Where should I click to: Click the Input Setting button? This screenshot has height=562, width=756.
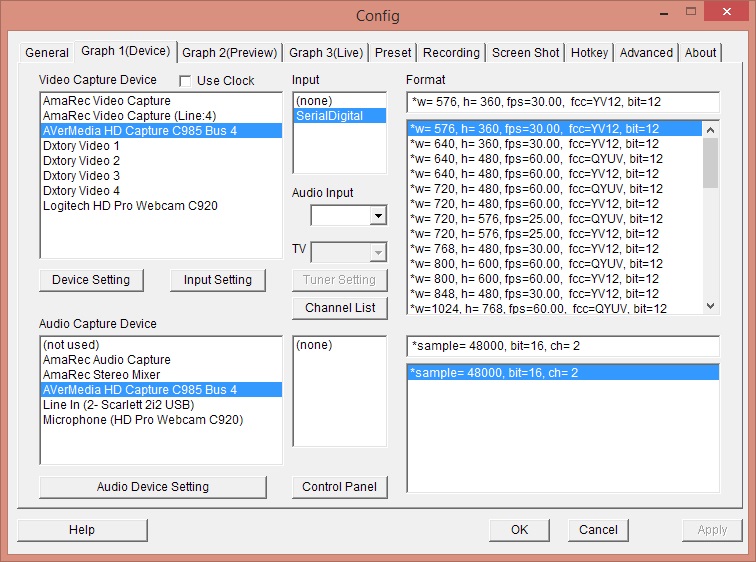pyautogui.click(x=217, y=280)
